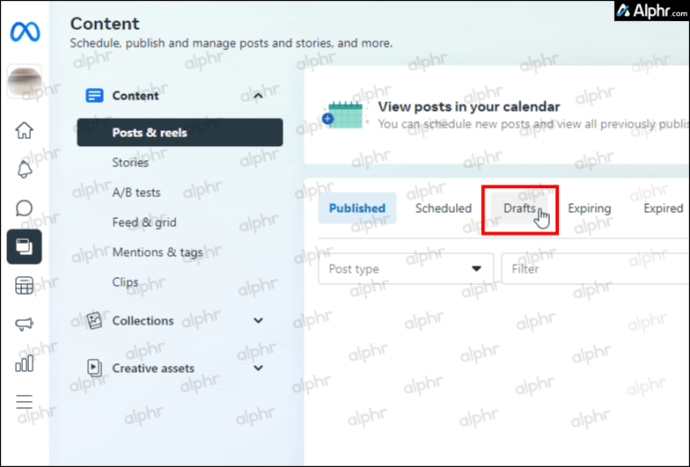Open A/B tests in sidebar
This screenshot has width=690, height=467.
click(x=136, y=192)
